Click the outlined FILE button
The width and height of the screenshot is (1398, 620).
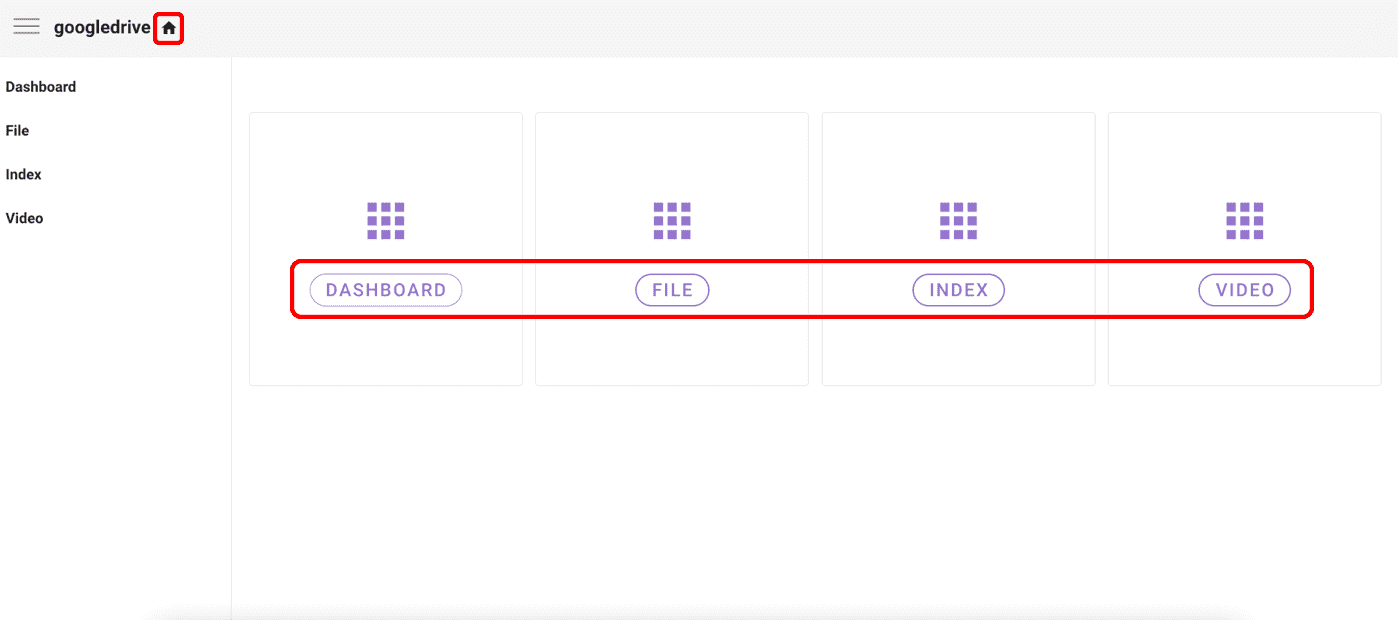(672, 290)
